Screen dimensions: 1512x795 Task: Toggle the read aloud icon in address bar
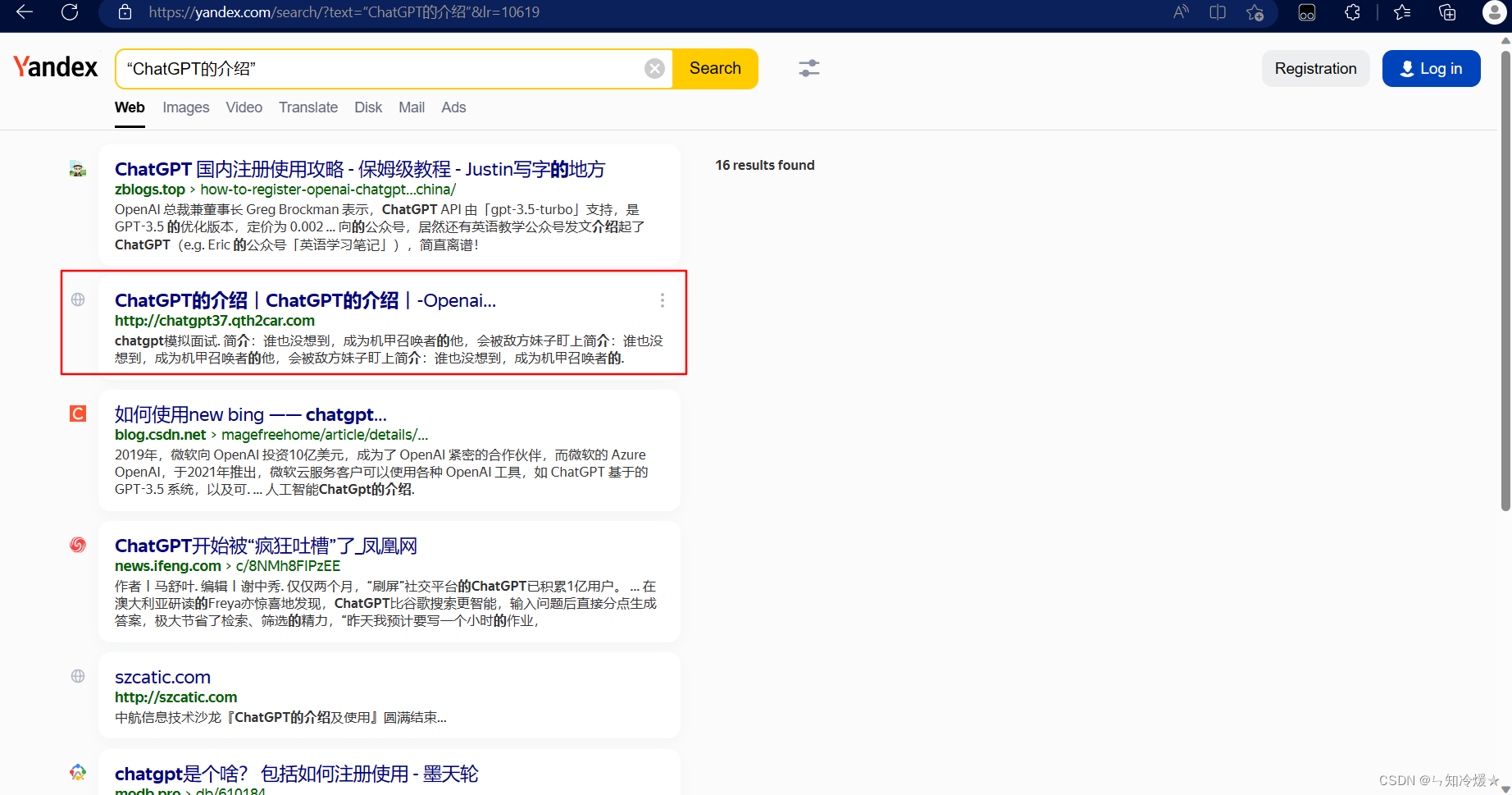1181,12
